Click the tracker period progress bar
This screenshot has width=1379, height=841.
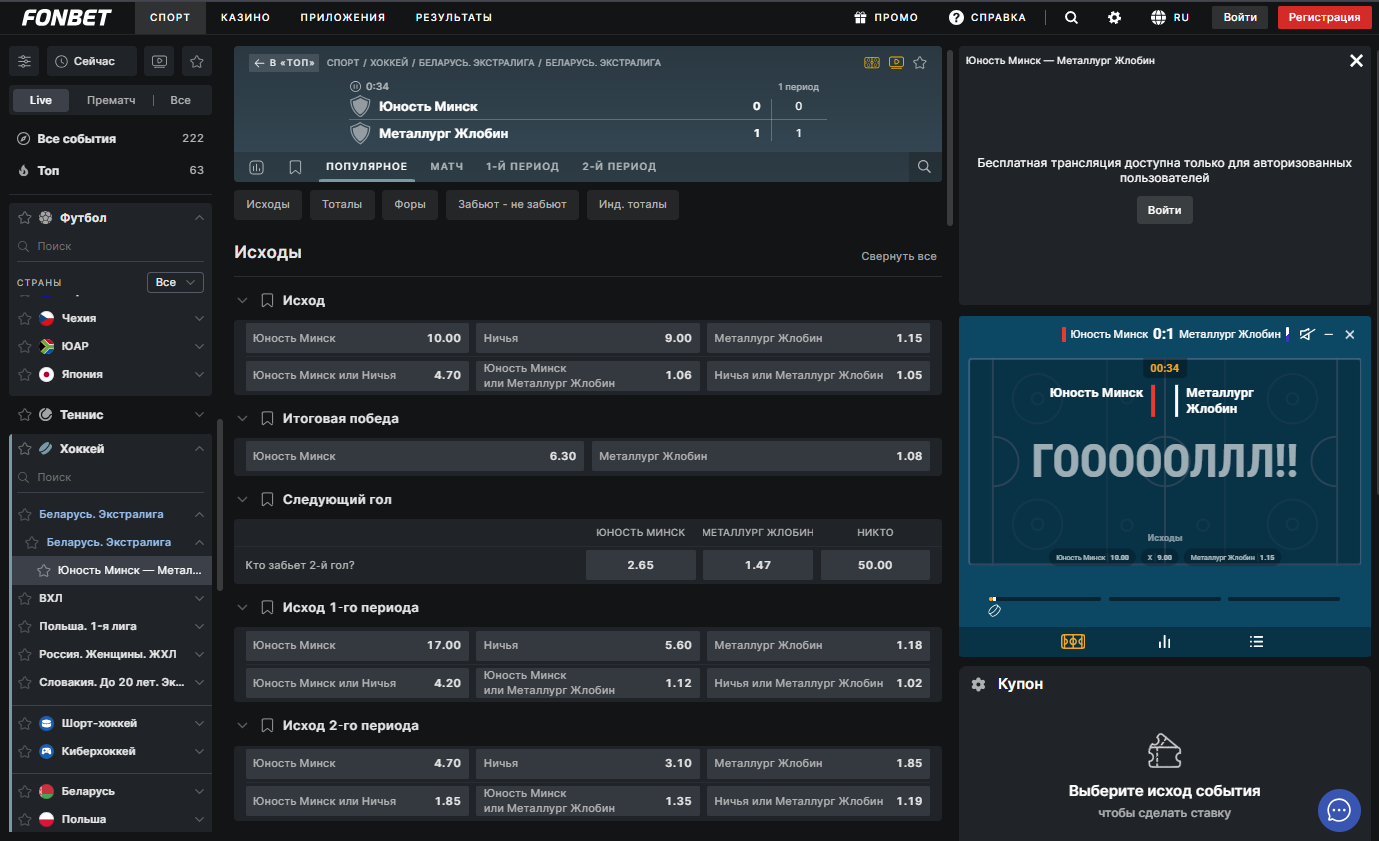(x=1164, y=599)
